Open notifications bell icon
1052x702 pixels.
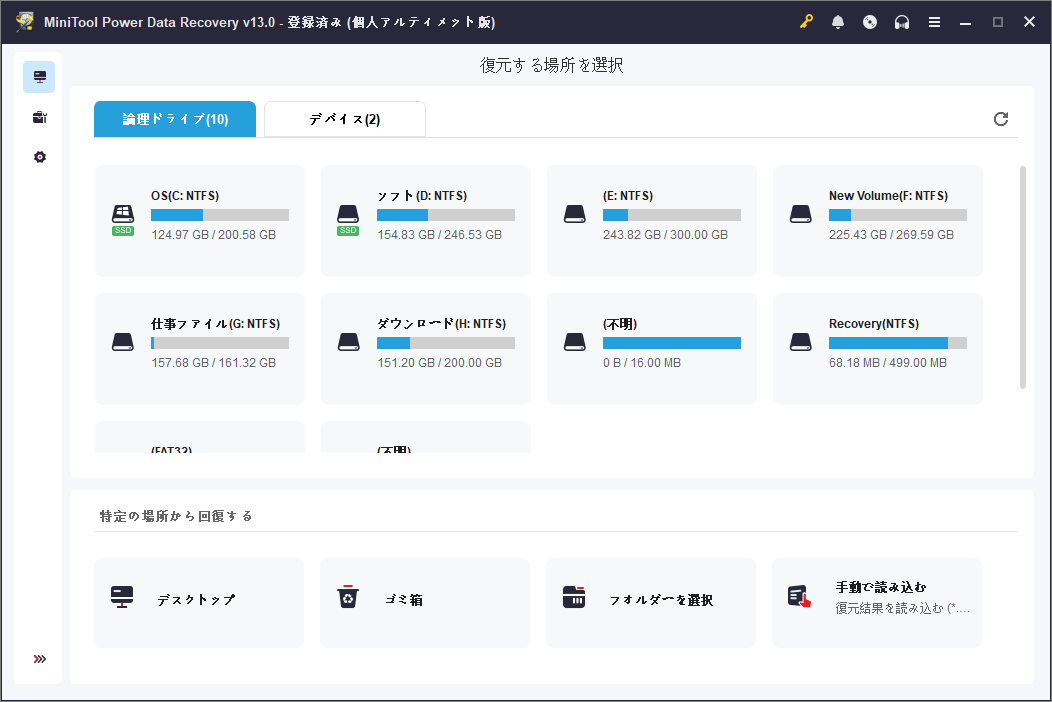(838, 22)
